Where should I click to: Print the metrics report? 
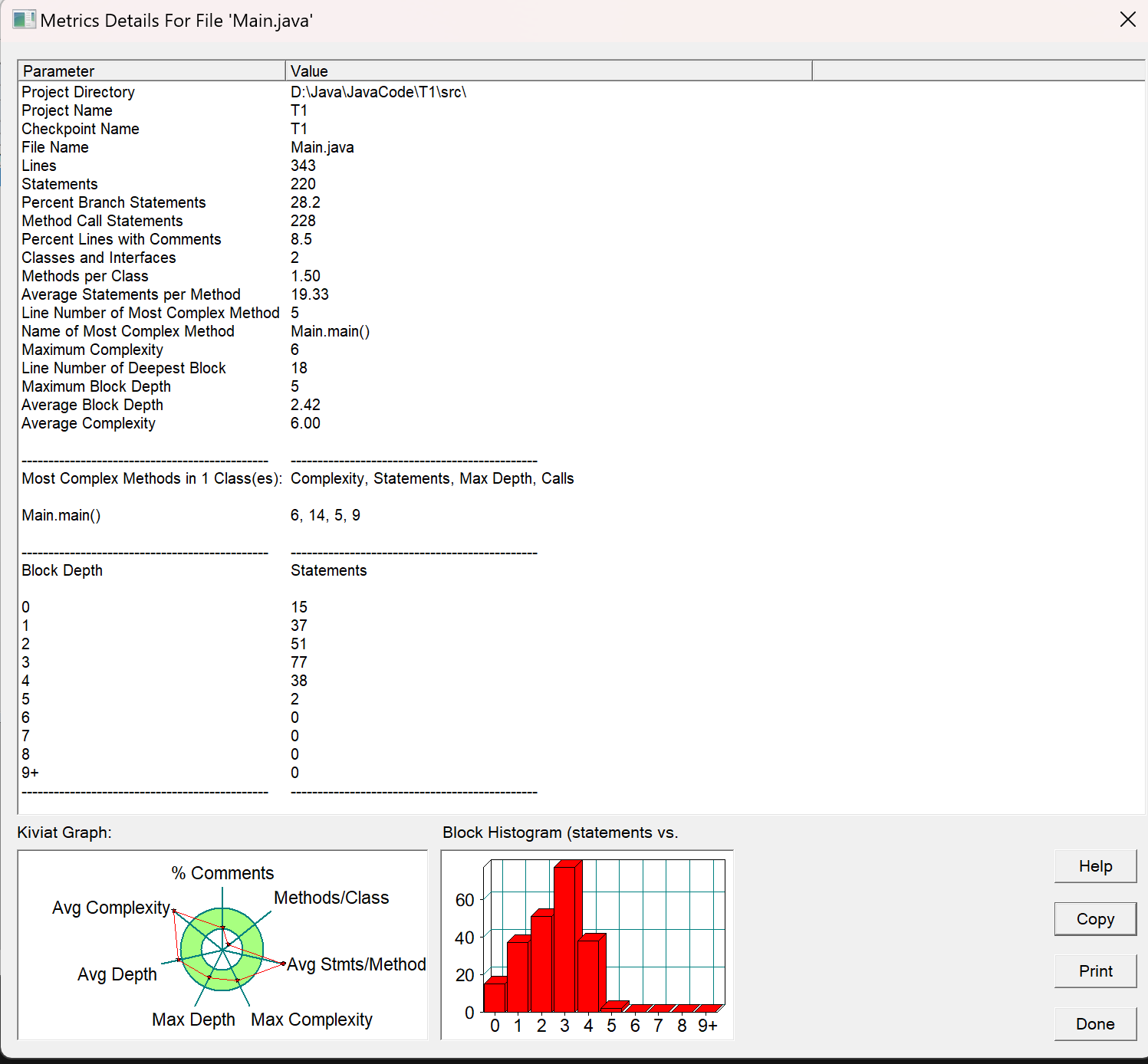[1095, 971]
